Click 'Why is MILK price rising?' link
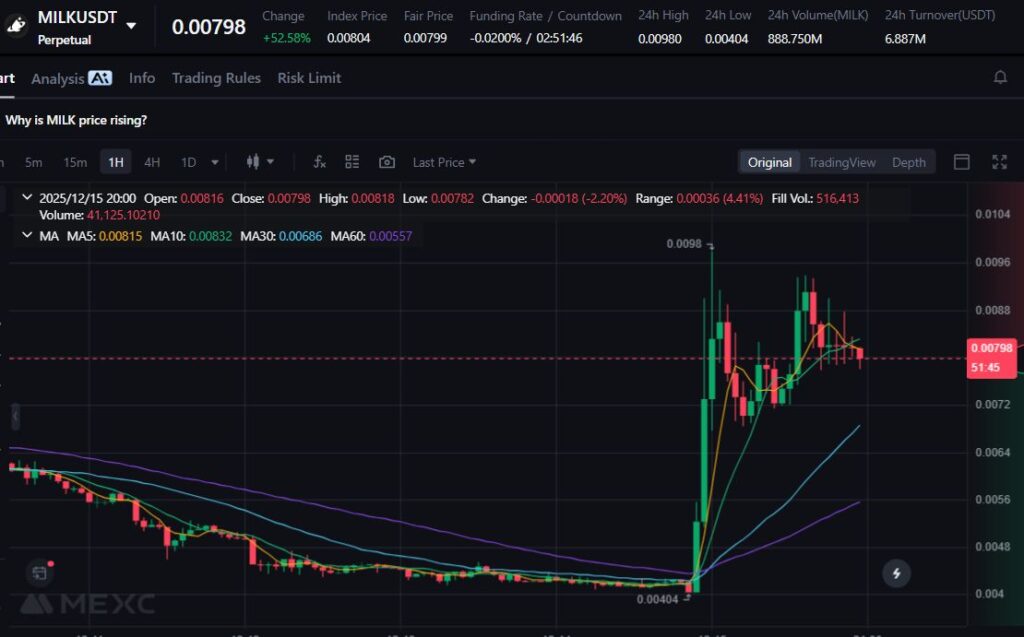This screenshot has height=637, width=1024. tap(76, 120)
